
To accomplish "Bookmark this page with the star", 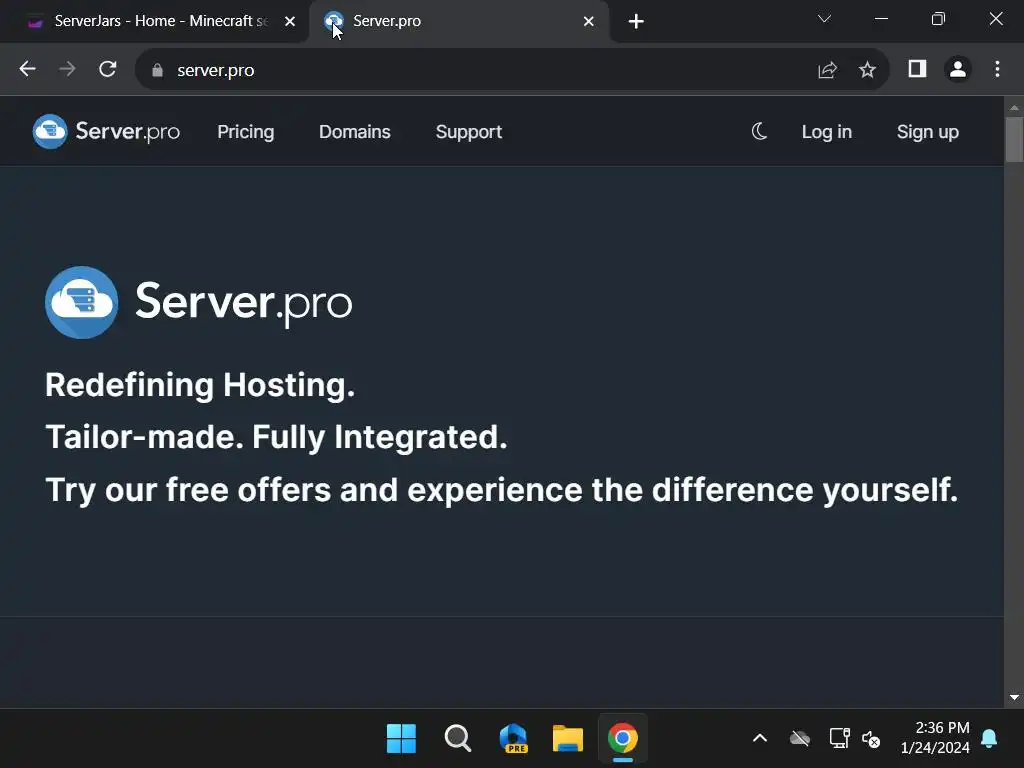I will [867, 70].
